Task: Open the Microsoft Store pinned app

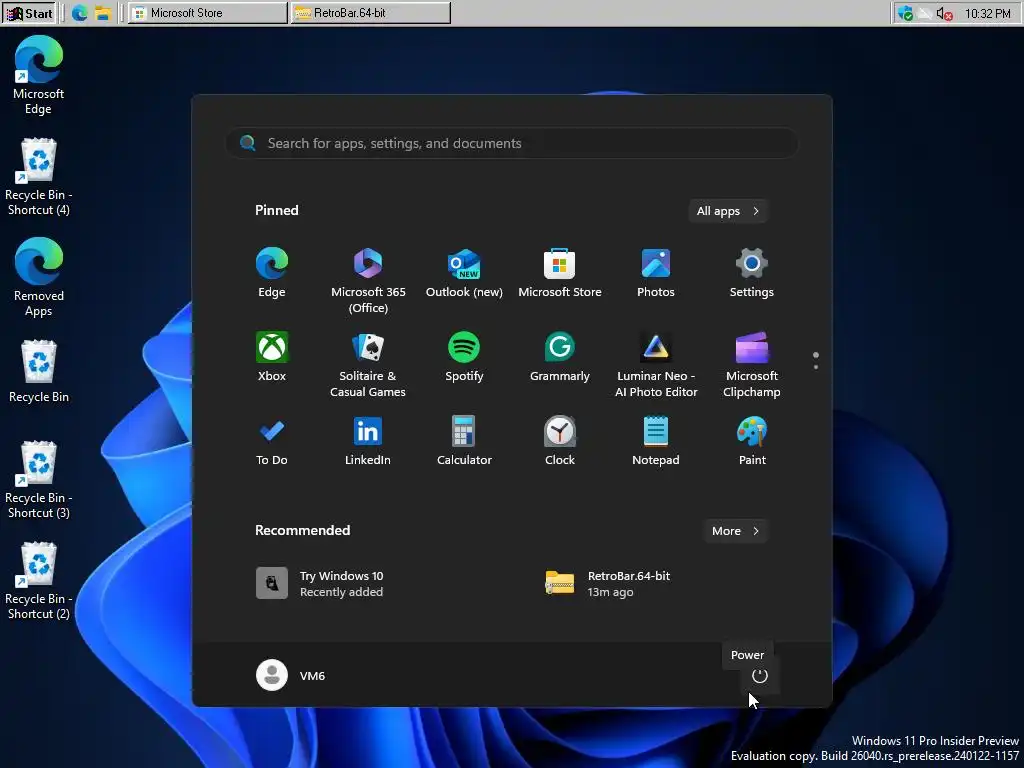Action: (560, 273)
